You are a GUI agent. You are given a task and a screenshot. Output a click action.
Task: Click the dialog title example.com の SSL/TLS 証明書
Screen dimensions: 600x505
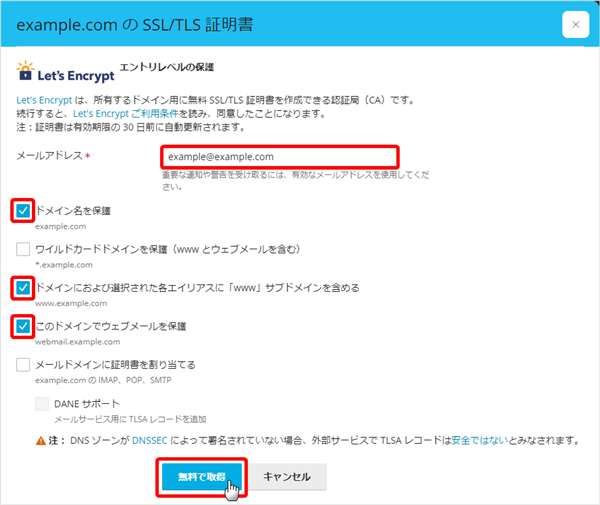[x=135, y=25]
